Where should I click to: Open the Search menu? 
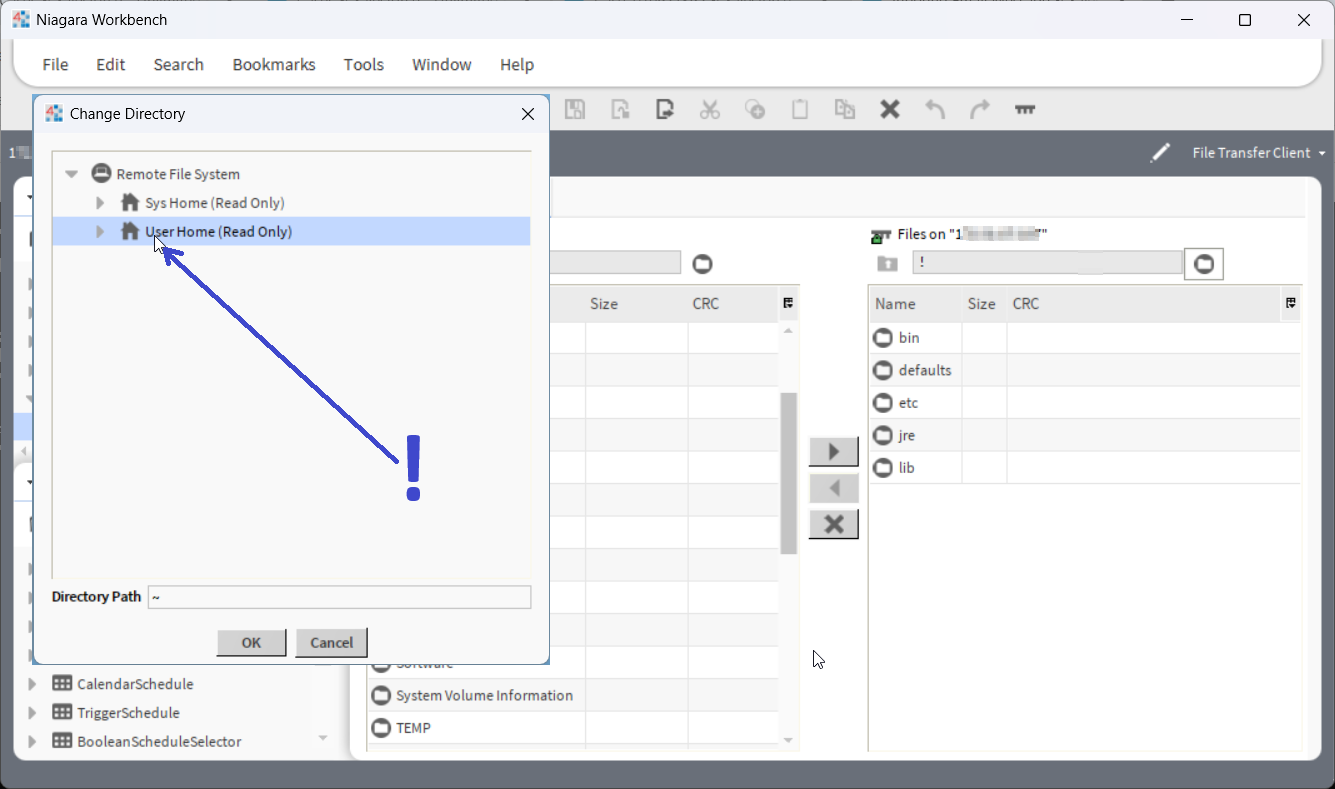coord(178,64)
